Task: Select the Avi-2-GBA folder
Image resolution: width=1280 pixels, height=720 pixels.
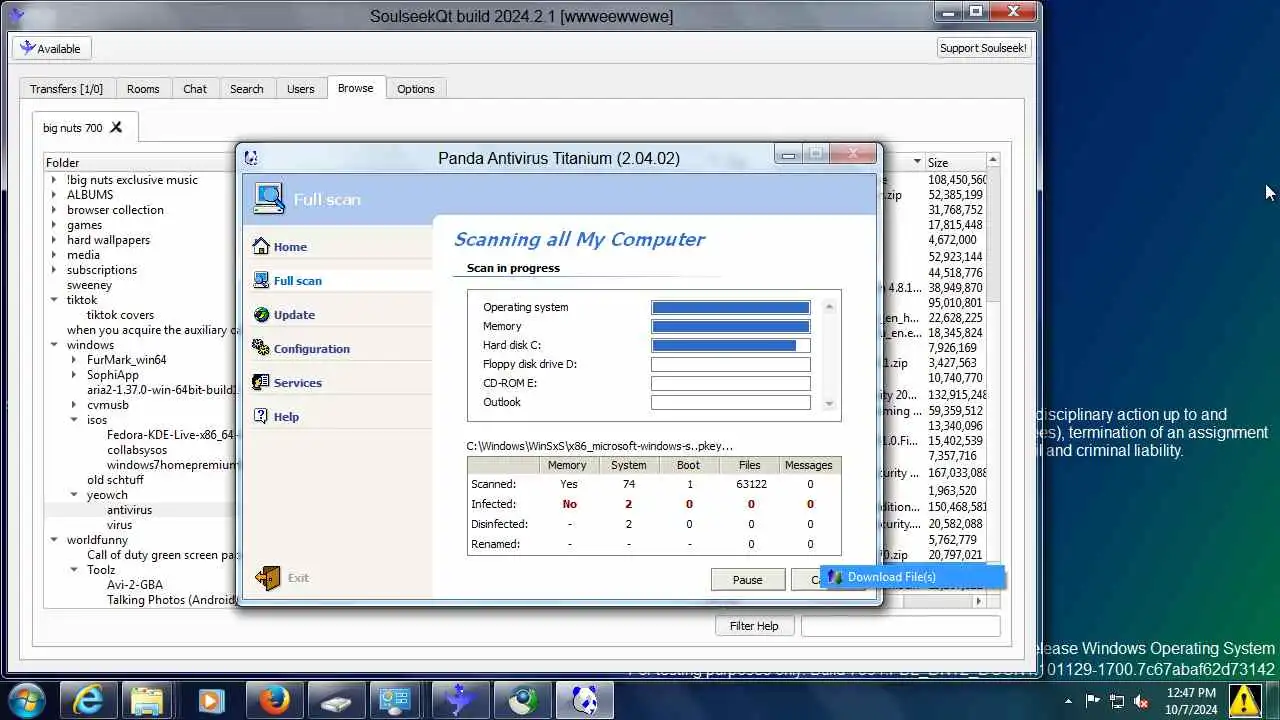Action: tap(134, 585)
